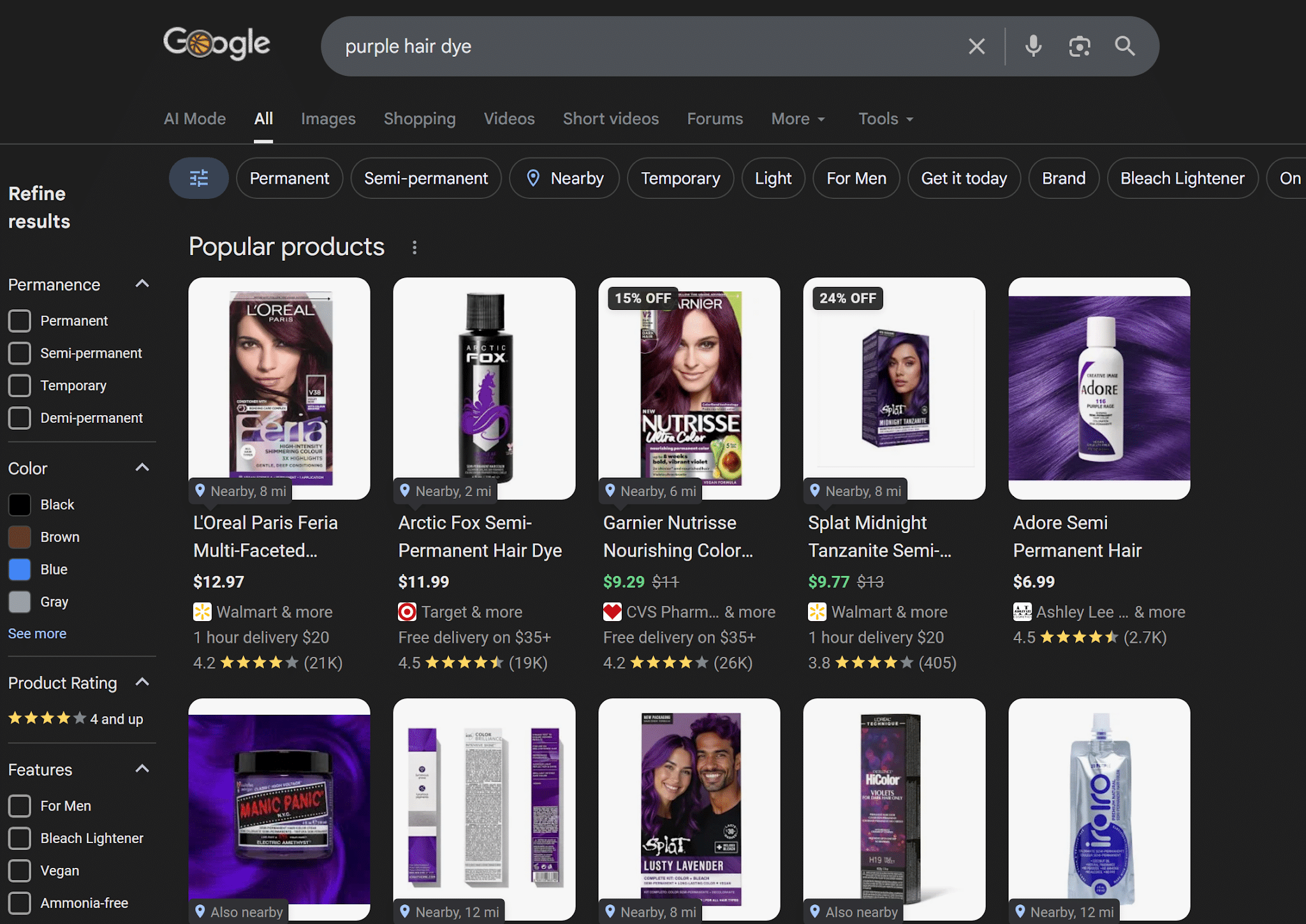The image size is (1306, 924).
Task: Open Adore Semi Permanent Hair product image
Action: [1099, 388]
